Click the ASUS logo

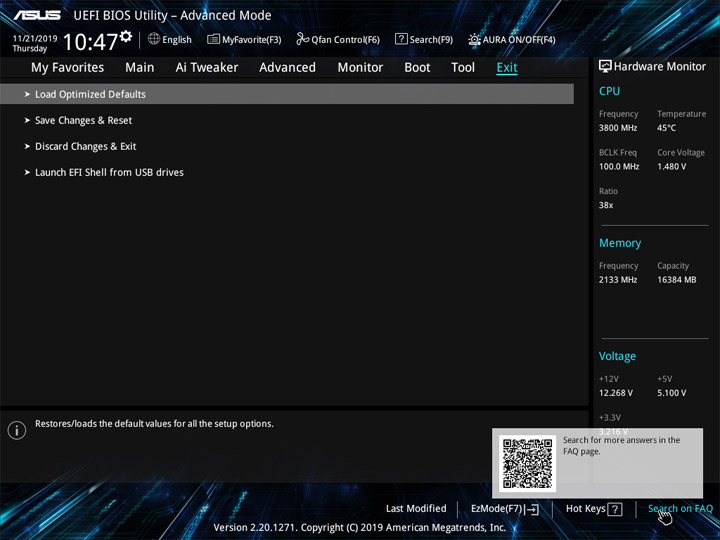coord(37,15)
